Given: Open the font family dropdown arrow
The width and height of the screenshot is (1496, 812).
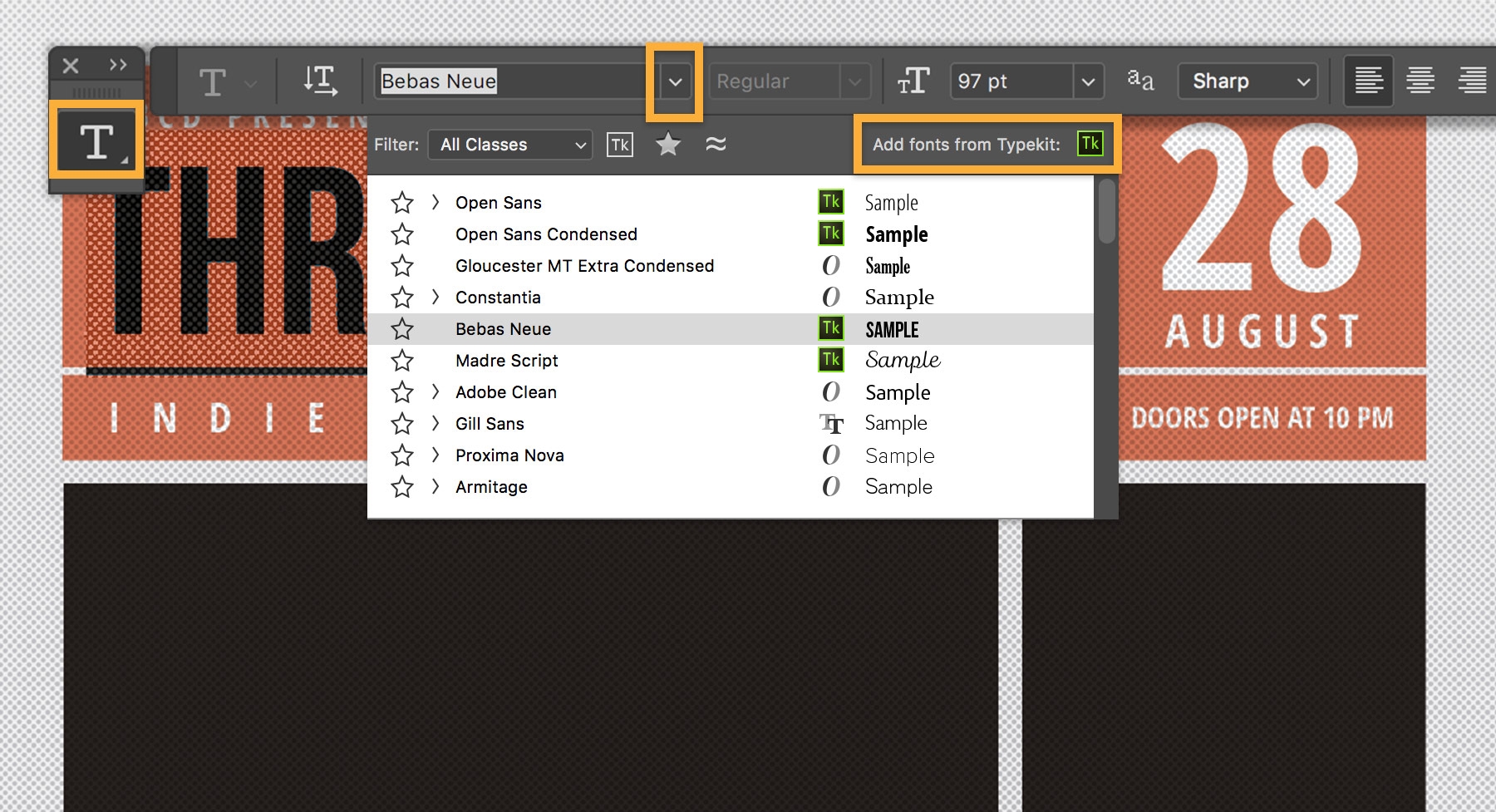Looking at the screenshot, I should 675,81.
